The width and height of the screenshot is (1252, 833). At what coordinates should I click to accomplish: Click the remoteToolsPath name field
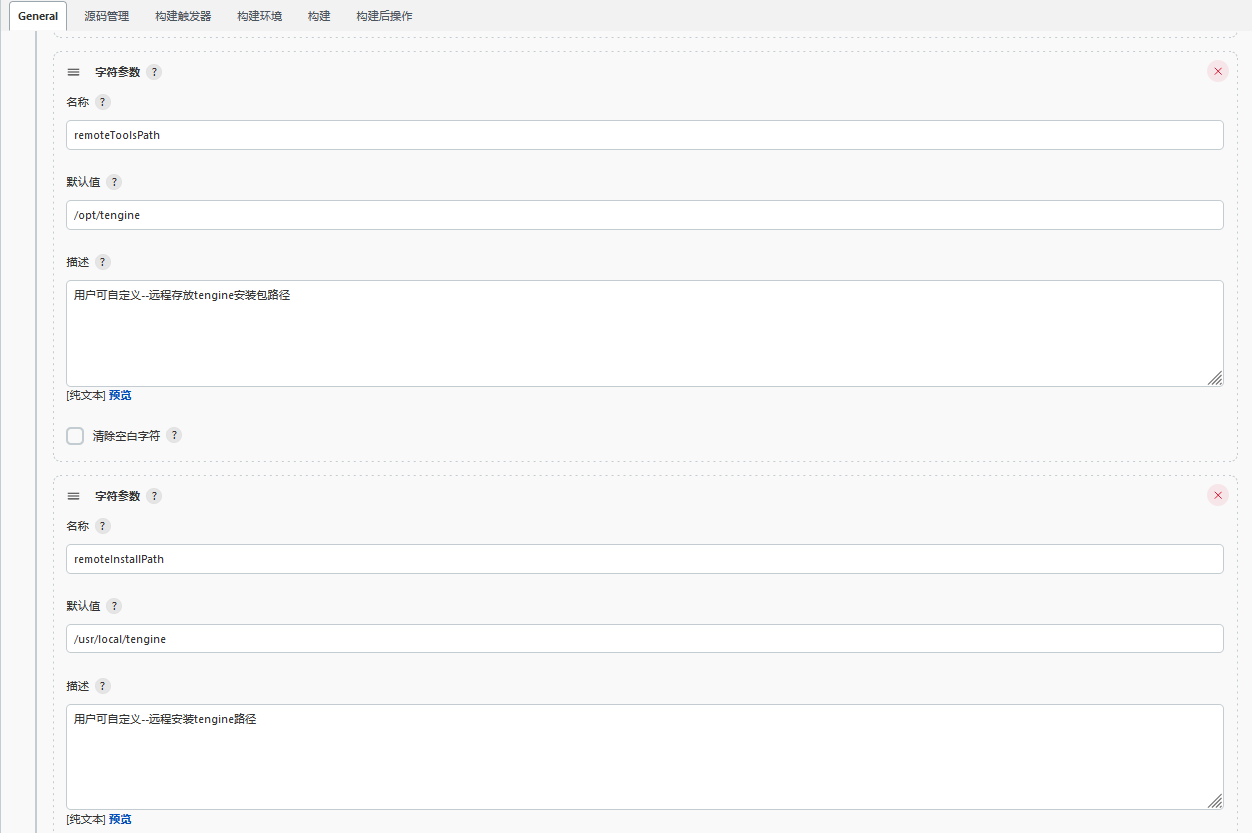pyautogui.click(x=645, y=135)
